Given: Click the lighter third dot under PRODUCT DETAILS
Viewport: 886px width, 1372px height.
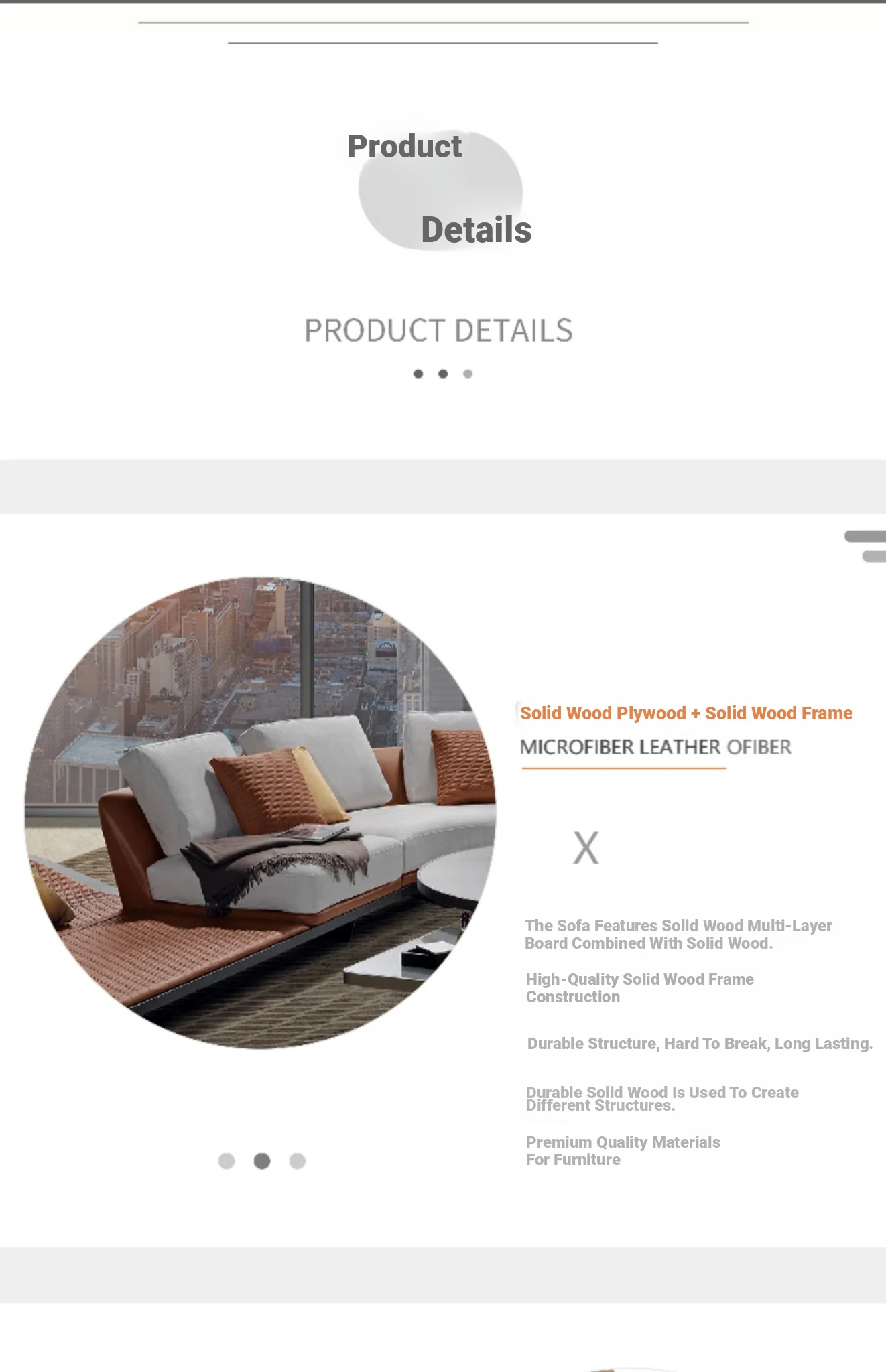Looking at the screenshot, I should (468, 374).
